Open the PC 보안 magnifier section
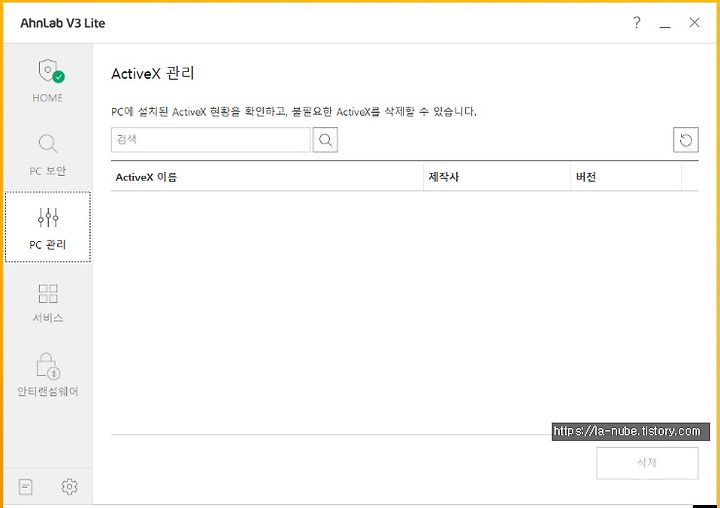Screen dimensions: 720x508 [48, 154]
